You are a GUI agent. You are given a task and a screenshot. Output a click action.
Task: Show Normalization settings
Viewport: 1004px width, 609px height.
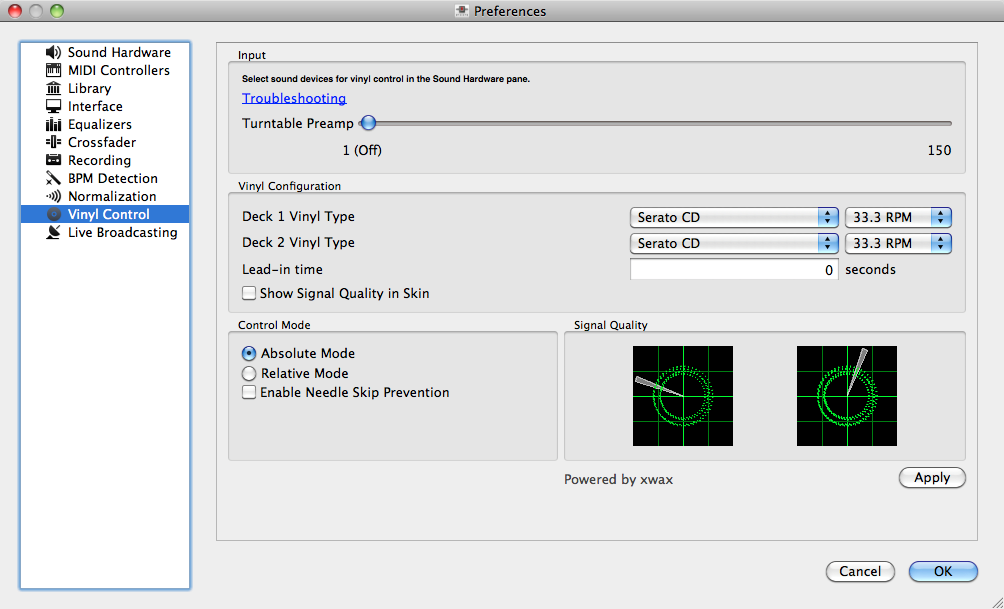[105, 196]
